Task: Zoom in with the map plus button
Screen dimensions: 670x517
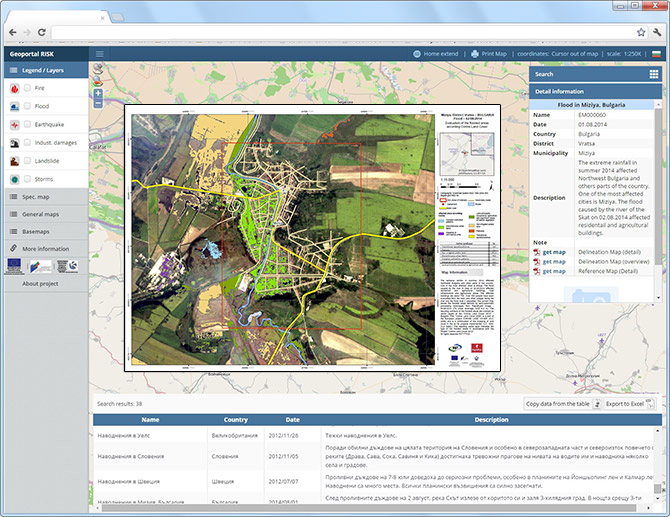Action: (x=98, y=93)
